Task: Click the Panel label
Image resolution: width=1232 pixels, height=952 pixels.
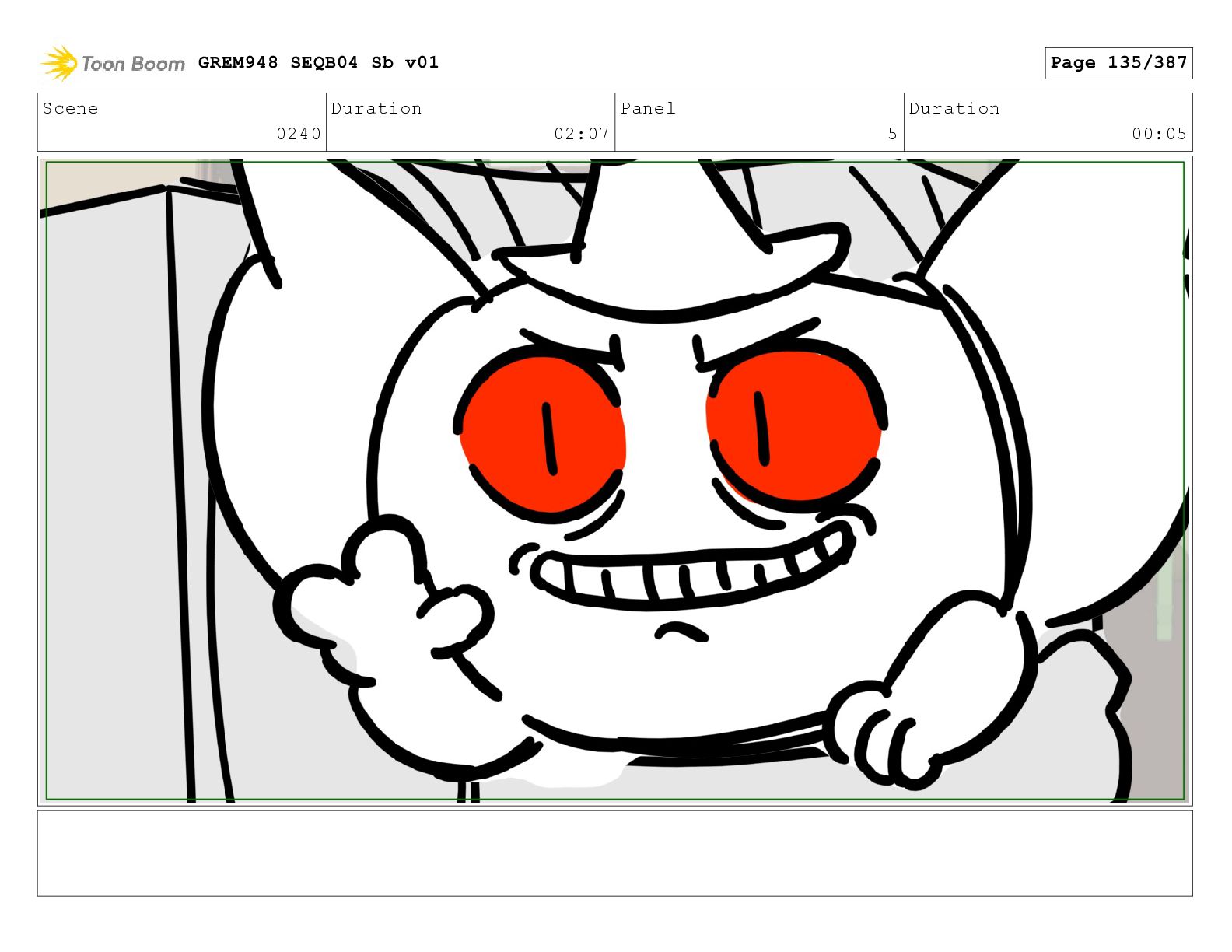Action: tap(648, 108)
